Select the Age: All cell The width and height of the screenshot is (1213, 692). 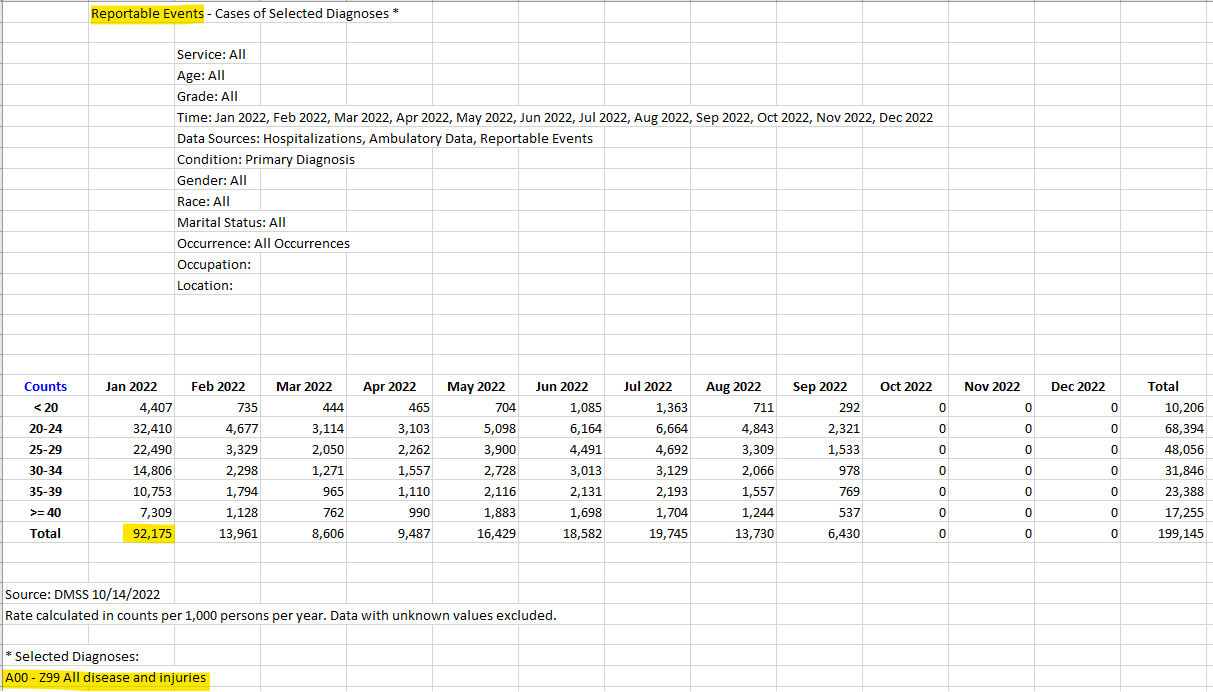(201, 75)
